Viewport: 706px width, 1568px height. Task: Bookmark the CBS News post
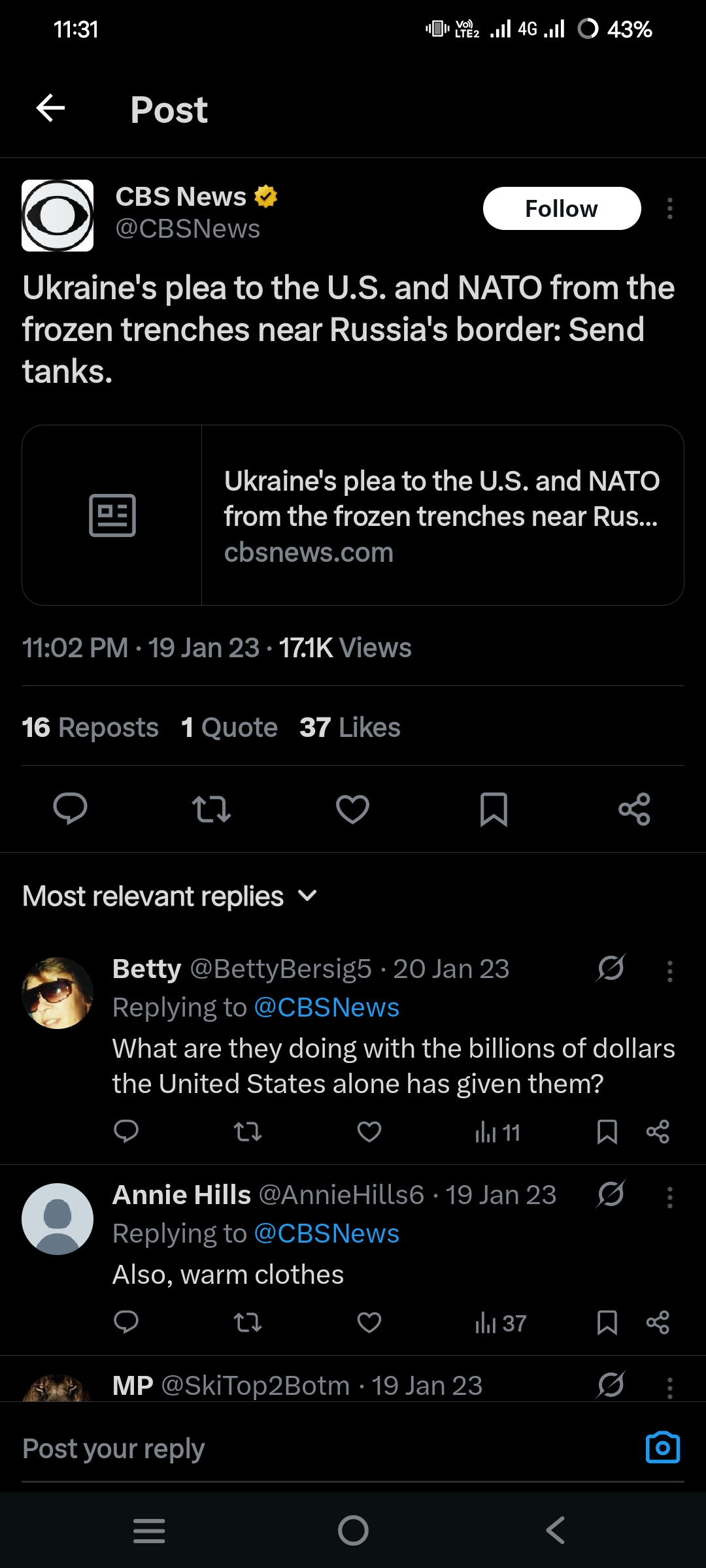pos(494,809)
